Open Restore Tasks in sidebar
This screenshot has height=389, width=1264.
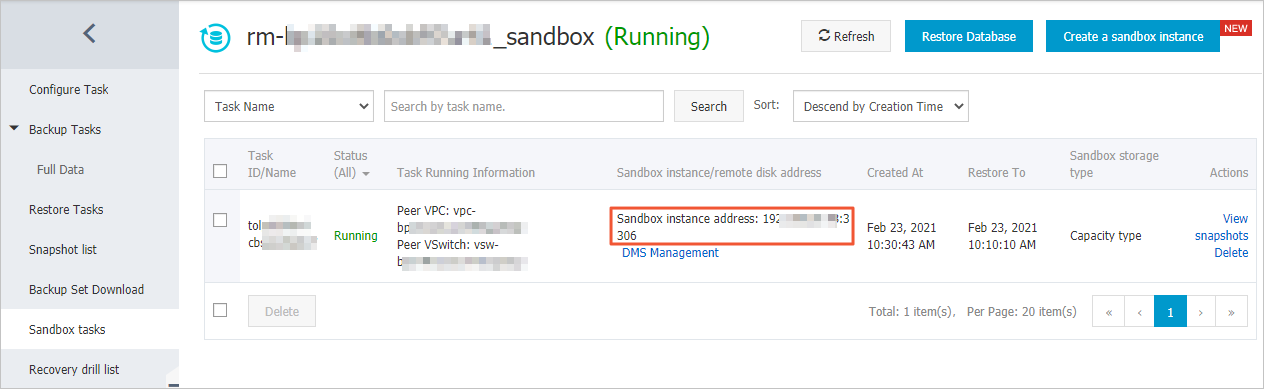(x=66, y=209)
